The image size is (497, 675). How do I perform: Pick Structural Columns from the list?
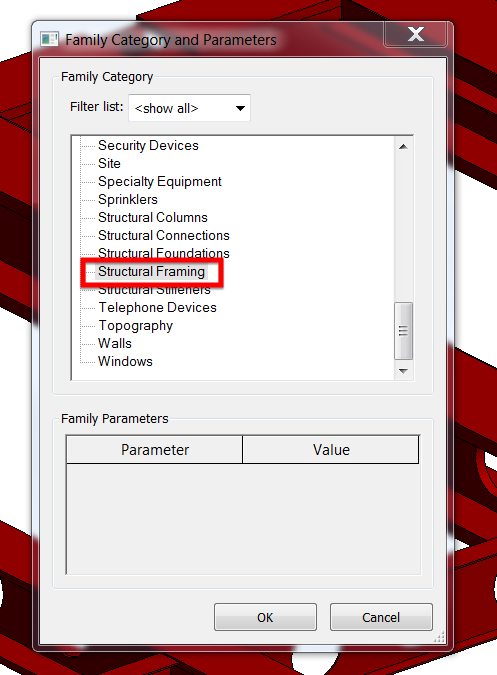pyautogui.click(x=153, y=217)
